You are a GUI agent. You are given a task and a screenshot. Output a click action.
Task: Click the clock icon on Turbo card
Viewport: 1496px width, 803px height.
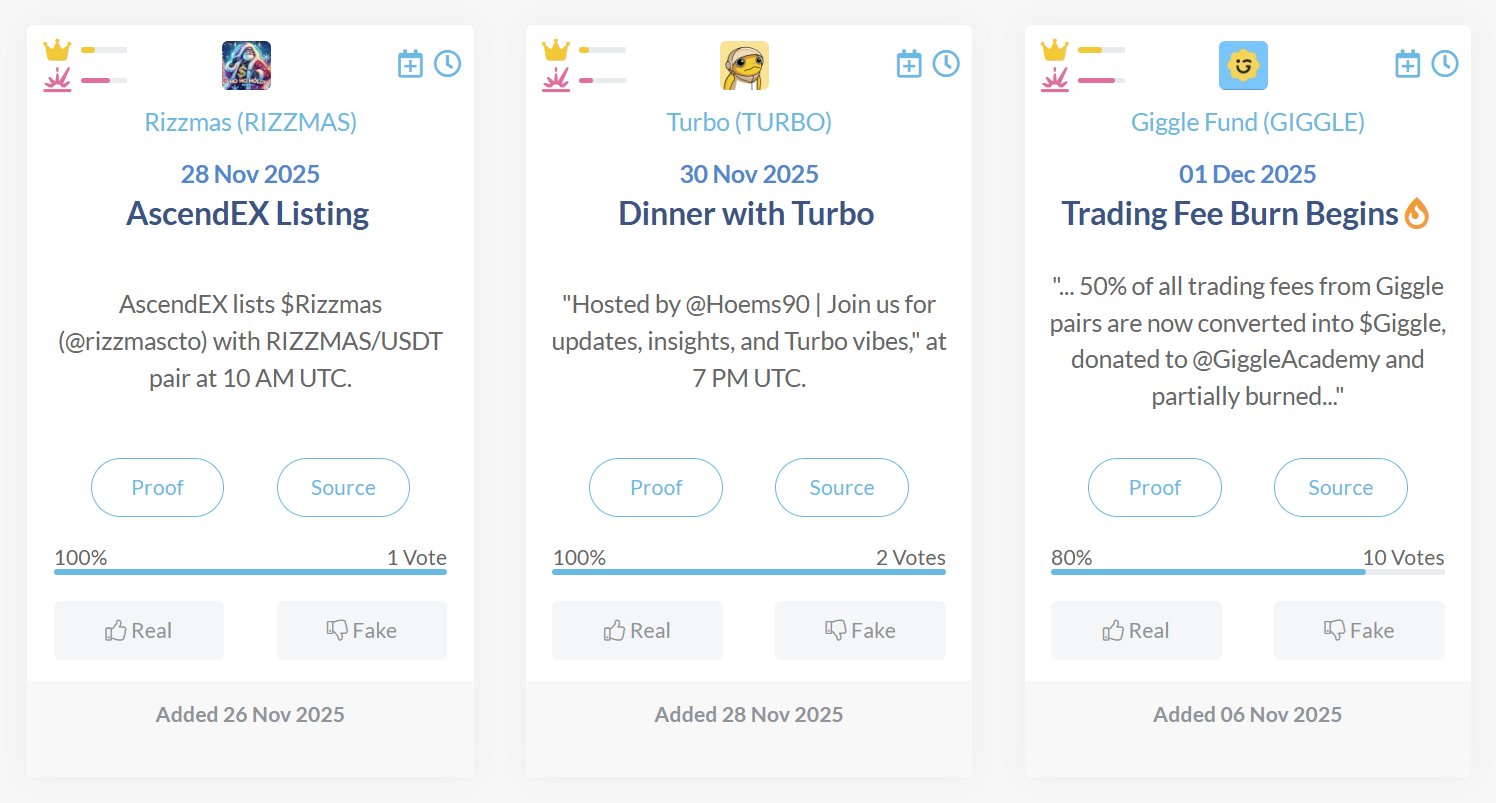(946, 64)
